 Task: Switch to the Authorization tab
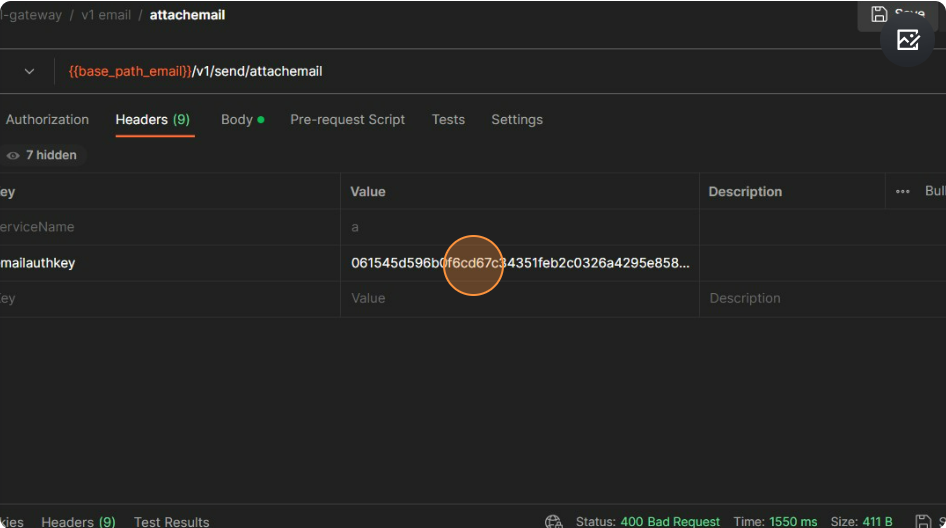tap(47, 119)
